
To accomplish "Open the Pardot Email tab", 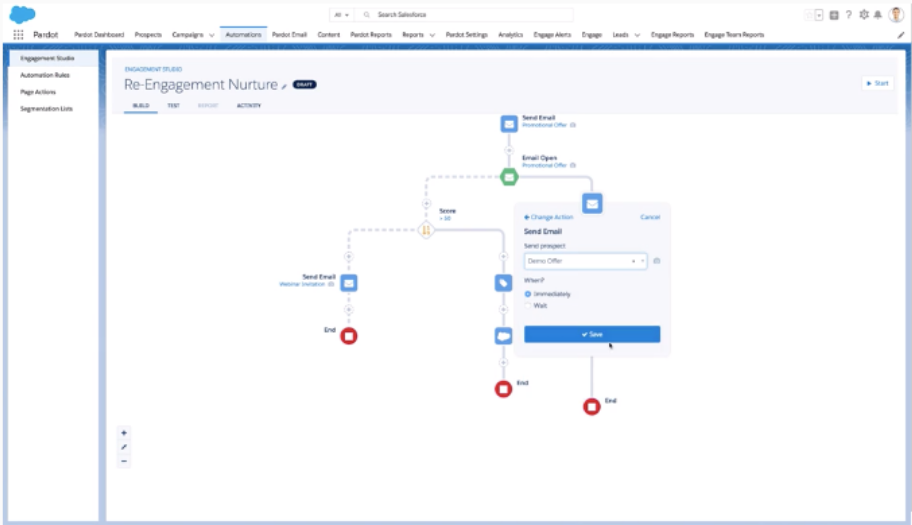I will 289,35.
